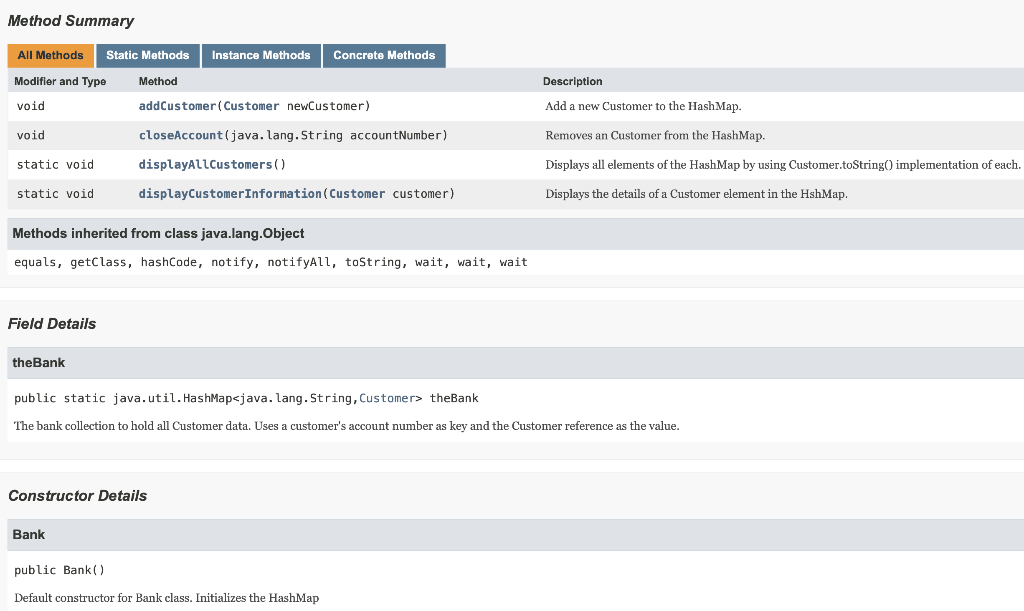
Task: Select the Description column header
Action: tap(573, 81)
